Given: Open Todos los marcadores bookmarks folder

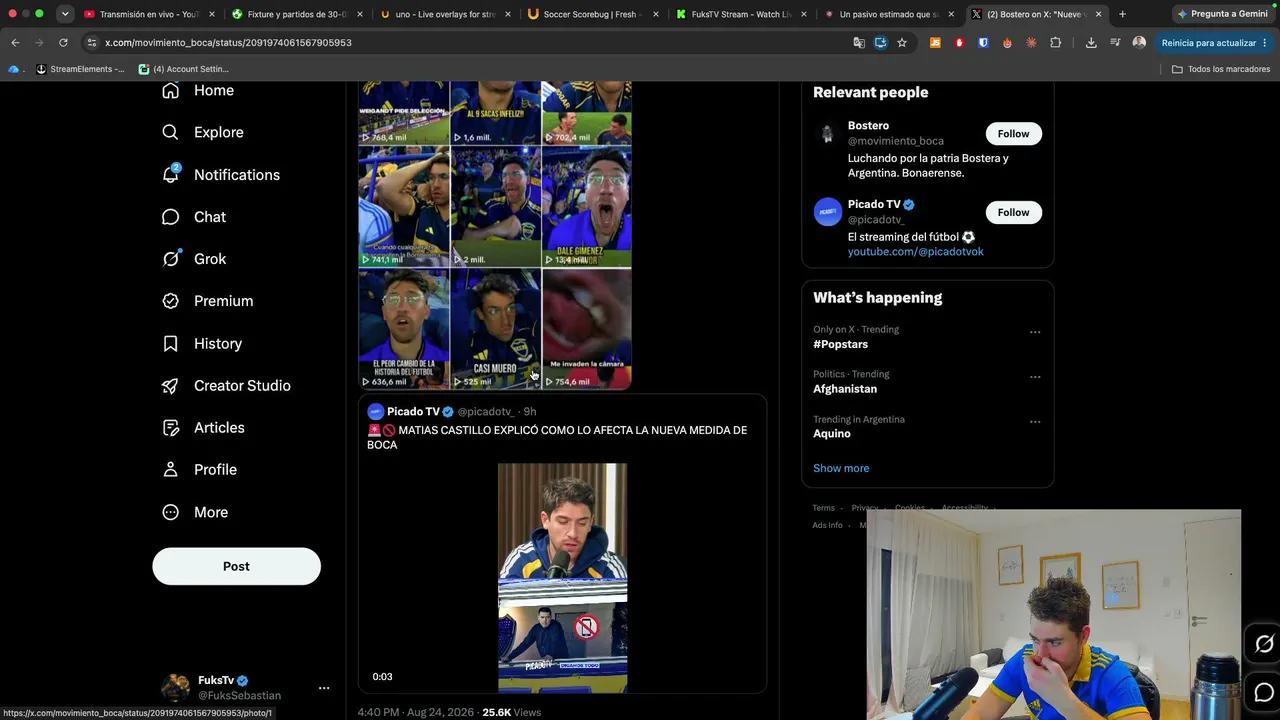Looking at the screenshot, I should [x=1221, y=69].
